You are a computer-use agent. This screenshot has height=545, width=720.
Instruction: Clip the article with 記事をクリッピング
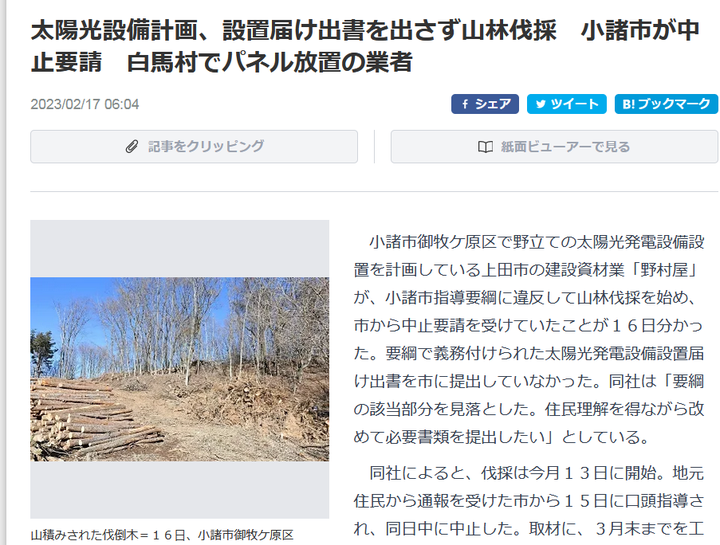tap(194, 146)
